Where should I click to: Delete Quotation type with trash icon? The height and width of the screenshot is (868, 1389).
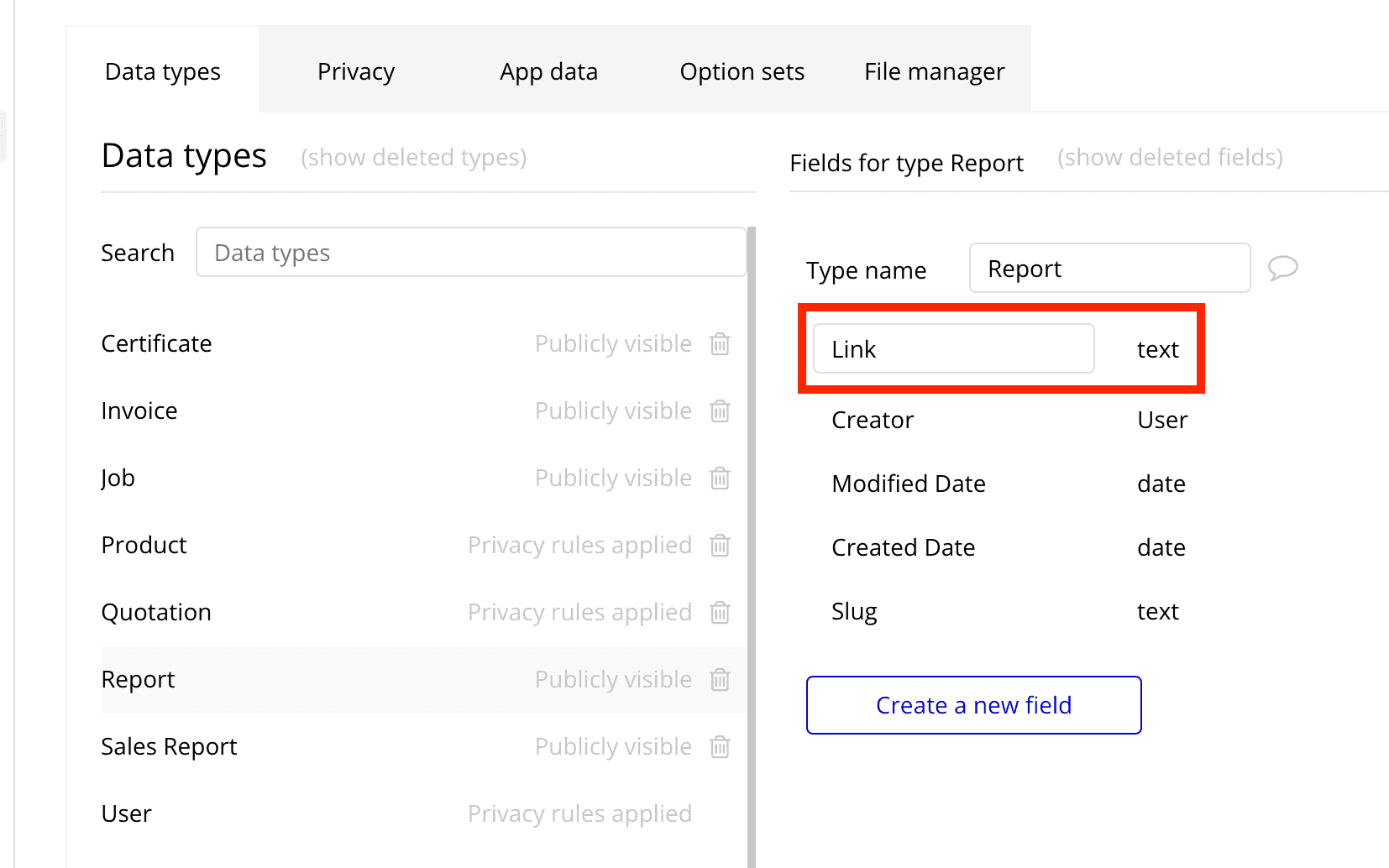pos(720,613)
